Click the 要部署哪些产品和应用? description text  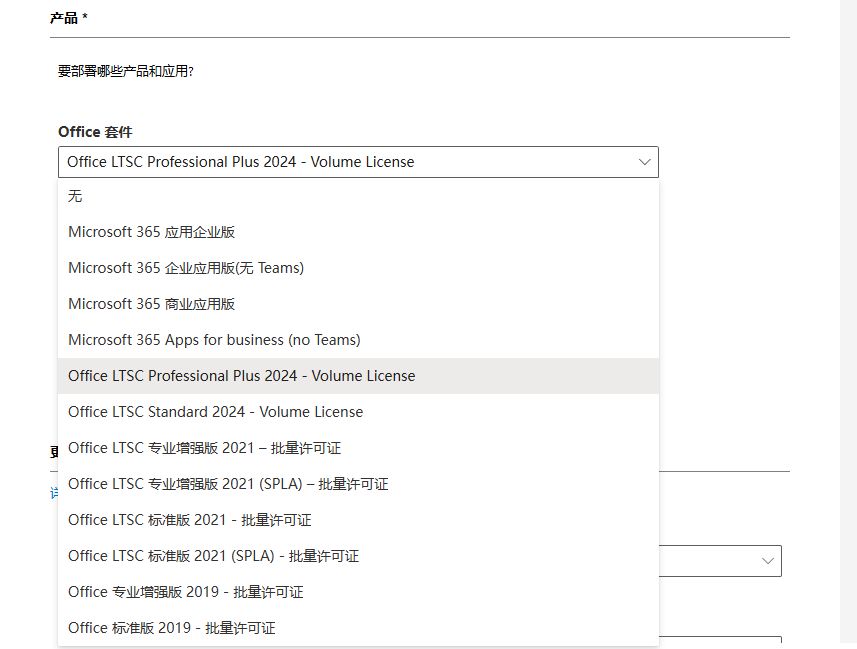pyautogui.click(x=125, y=72)
